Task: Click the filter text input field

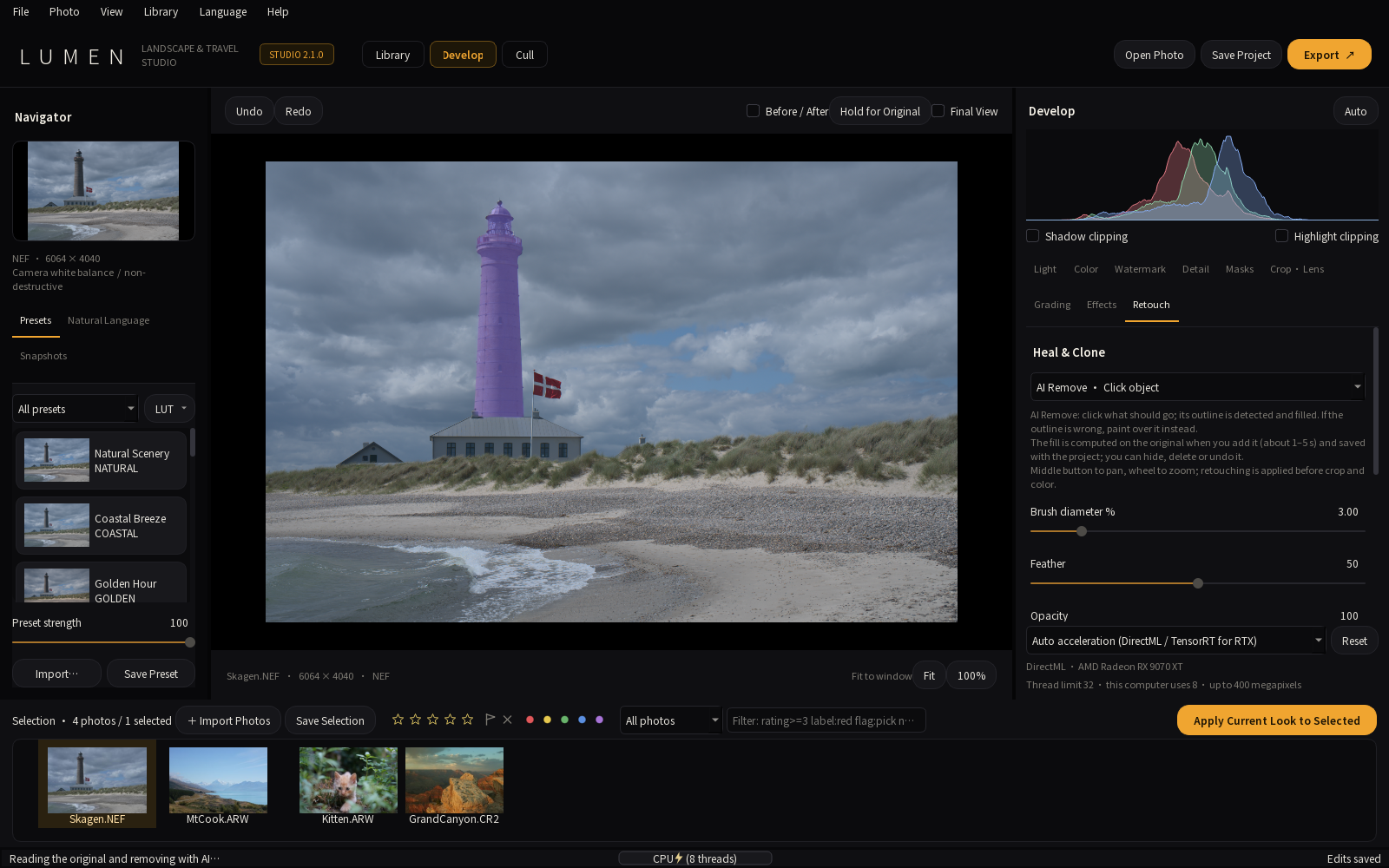Action: coord(826,720)
